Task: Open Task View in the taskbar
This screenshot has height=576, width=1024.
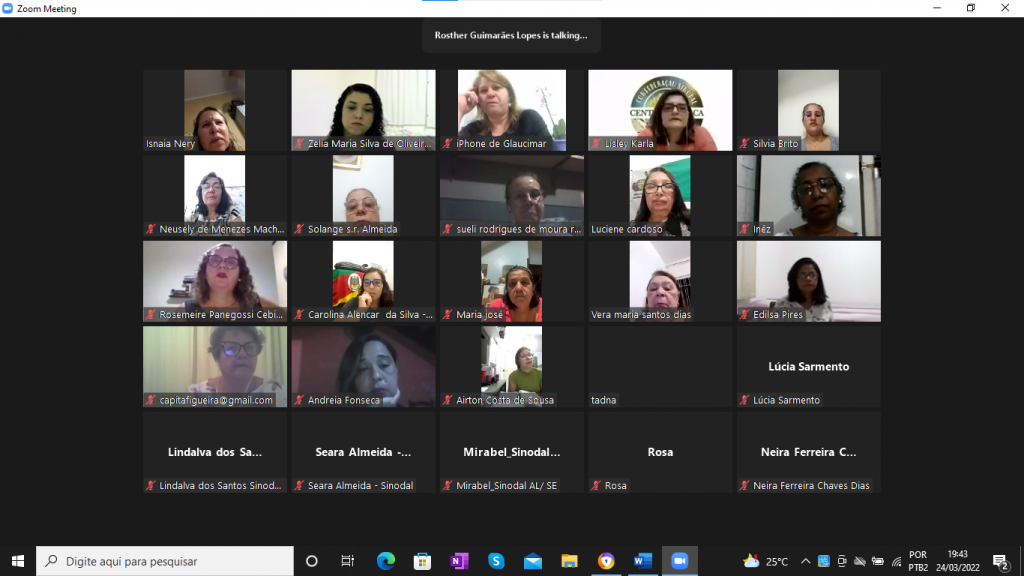Action: [348, 561]
